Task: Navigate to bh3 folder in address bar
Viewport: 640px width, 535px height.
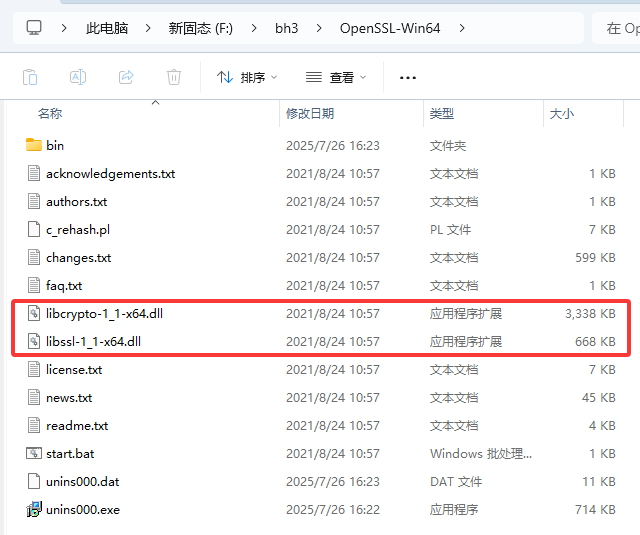Action: [x=287, y=28]
